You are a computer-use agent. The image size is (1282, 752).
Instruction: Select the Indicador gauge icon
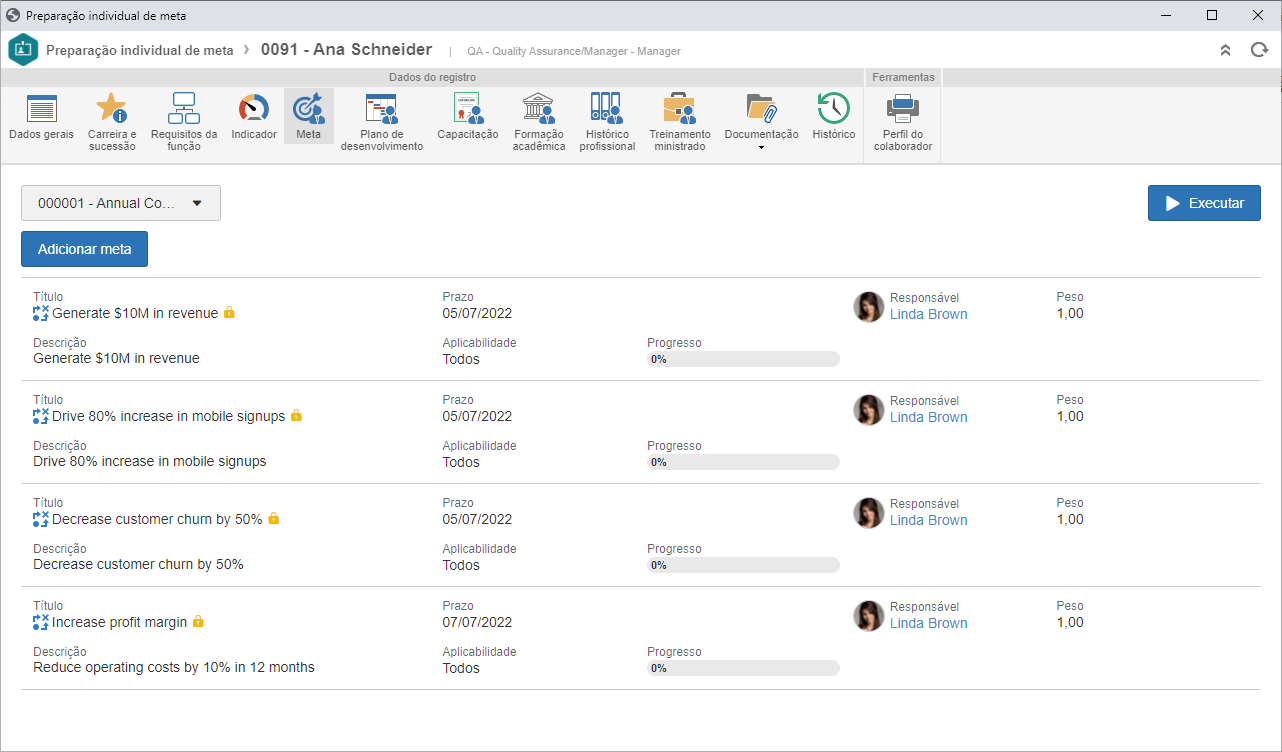tap(254, 108)
